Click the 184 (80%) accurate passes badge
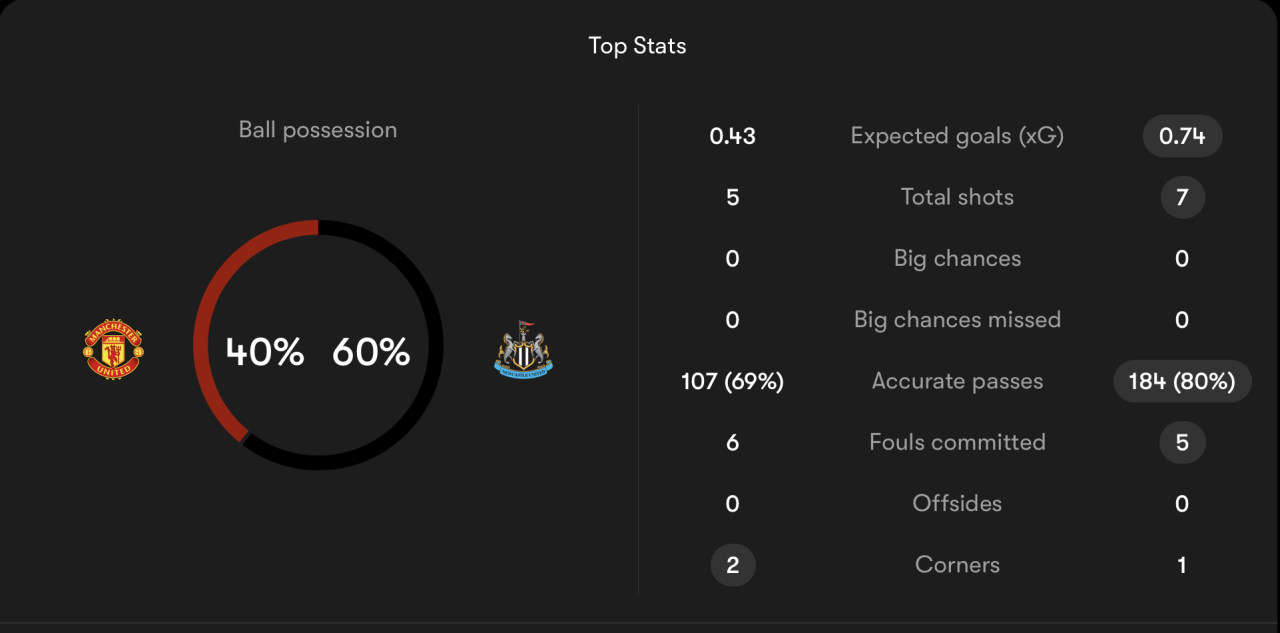The image size is (1280, 633). click(x=1182, y=381)
